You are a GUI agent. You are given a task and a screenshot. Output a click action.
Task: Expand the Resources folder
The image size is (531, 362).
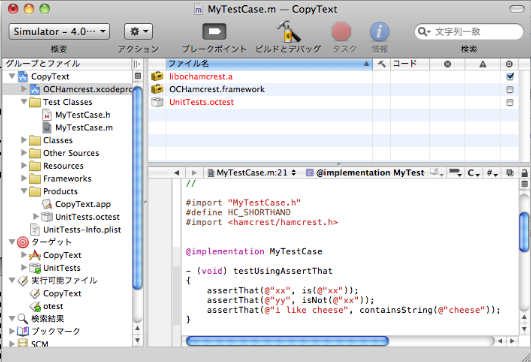pyautogui.click(x=24, y=166)
